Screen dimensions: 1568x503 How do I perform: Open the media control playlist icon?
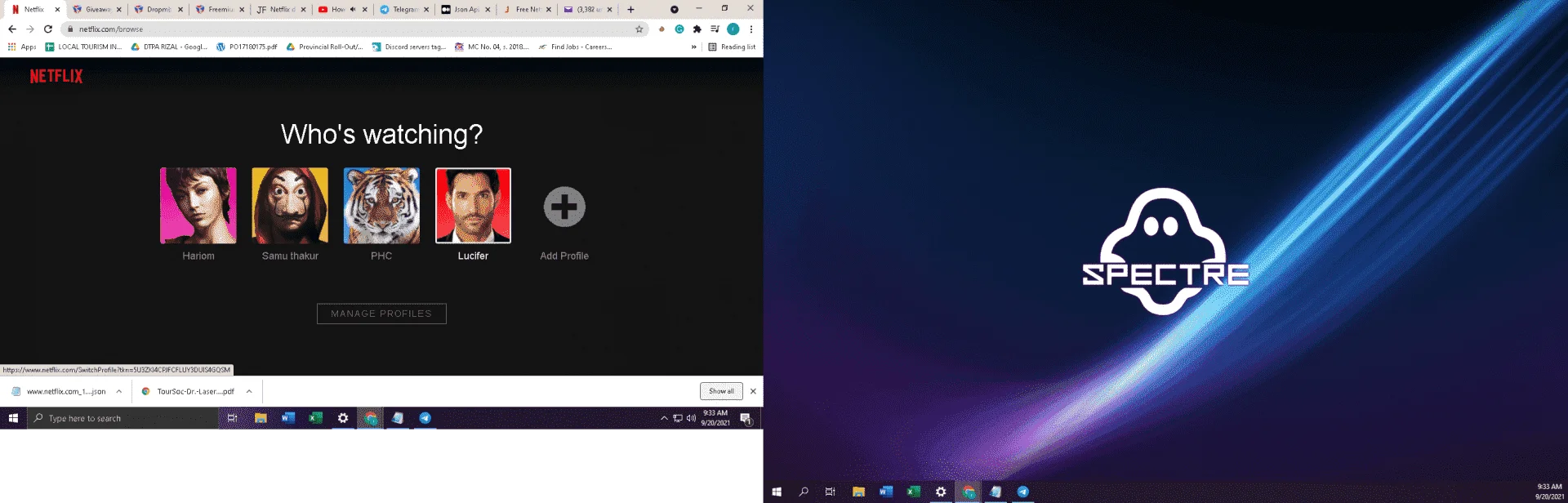715,29
